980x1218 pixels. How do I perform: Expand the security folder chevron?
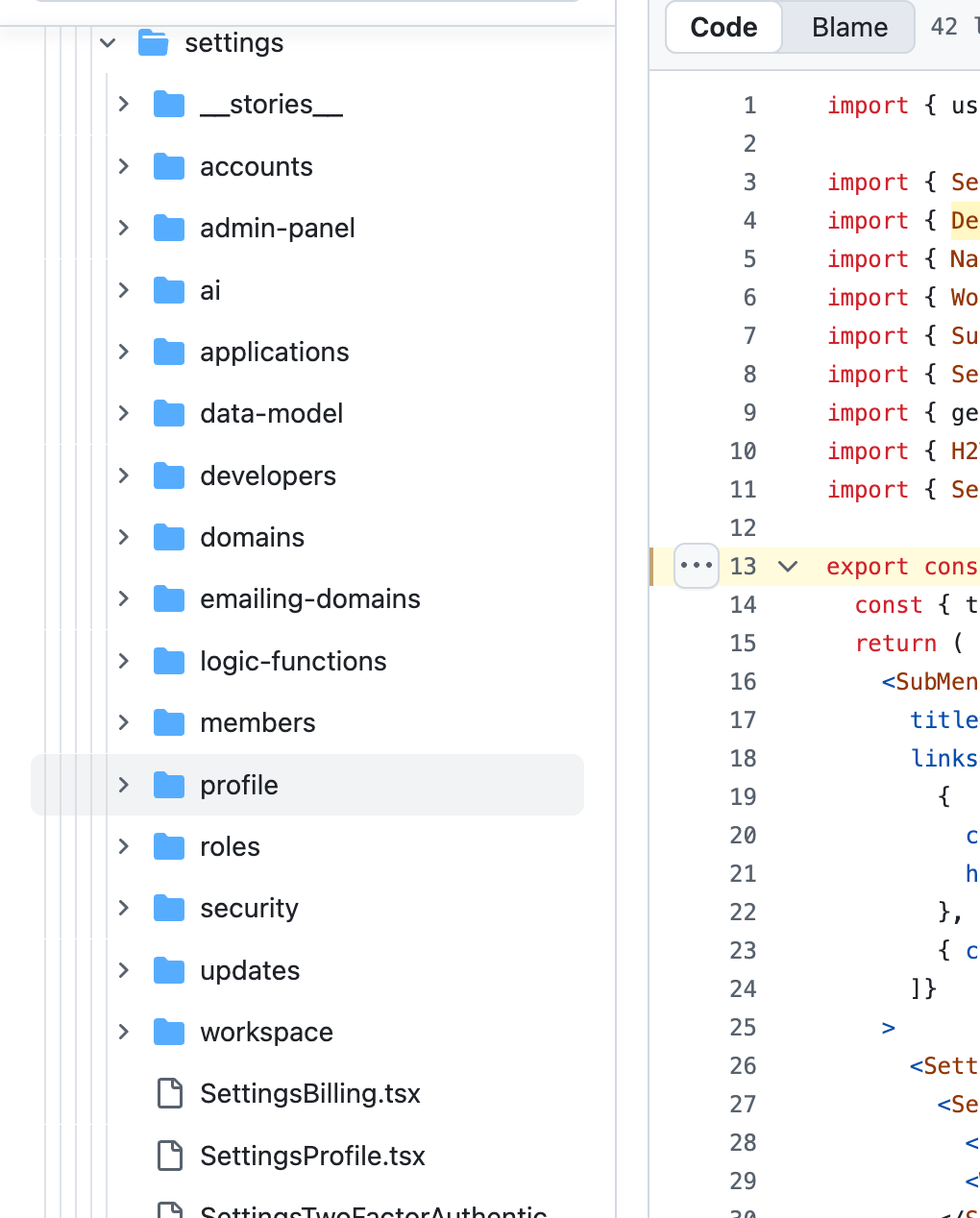point(123,908)
